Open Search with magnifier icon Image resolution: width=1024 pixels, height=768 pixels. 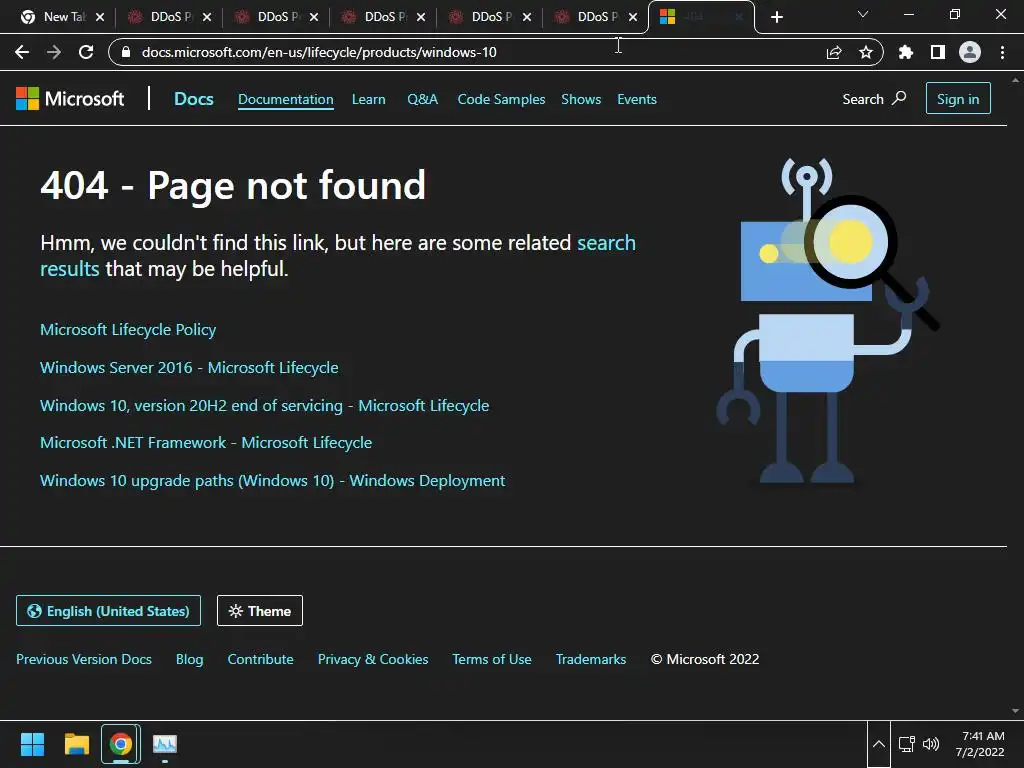pos(874,99)
